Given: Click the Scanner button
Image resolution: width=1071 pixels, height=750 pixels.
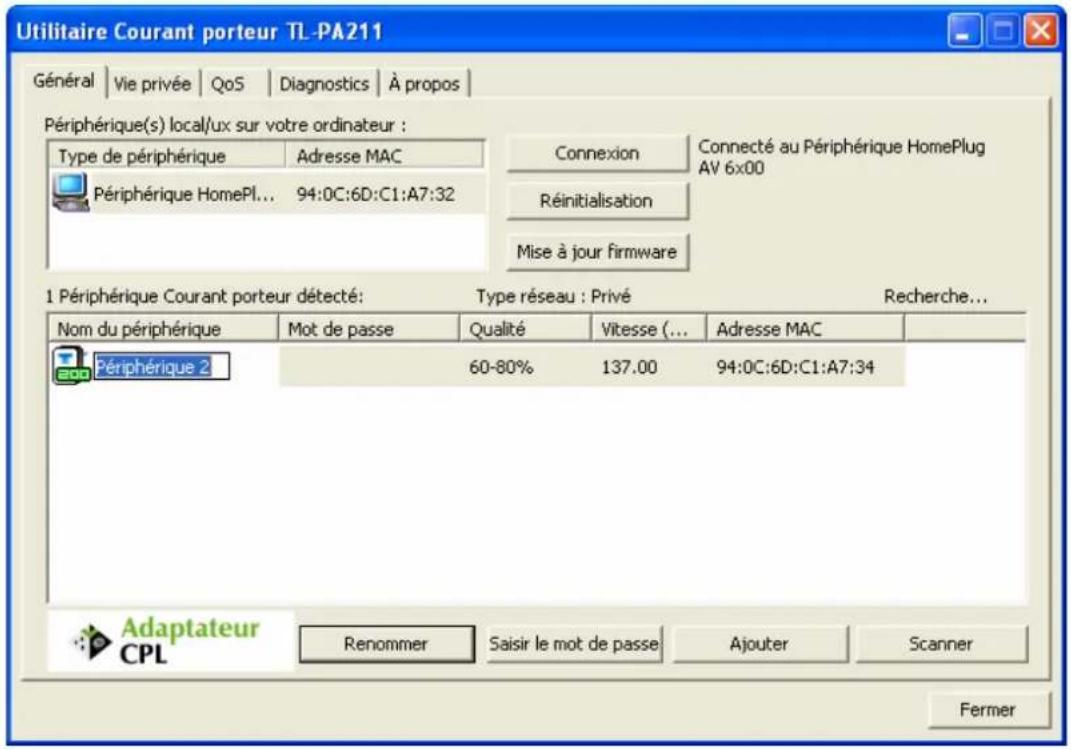Looking at the screenshot, I should coord(941,643).
